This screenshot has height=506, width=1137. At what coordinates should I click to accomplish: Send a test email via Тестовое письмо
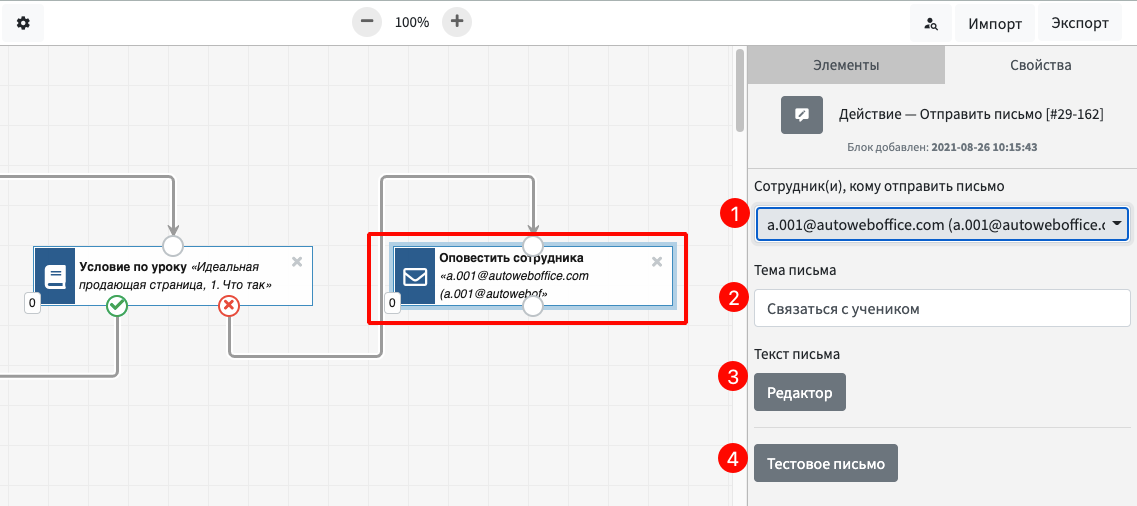coord(825,464)
